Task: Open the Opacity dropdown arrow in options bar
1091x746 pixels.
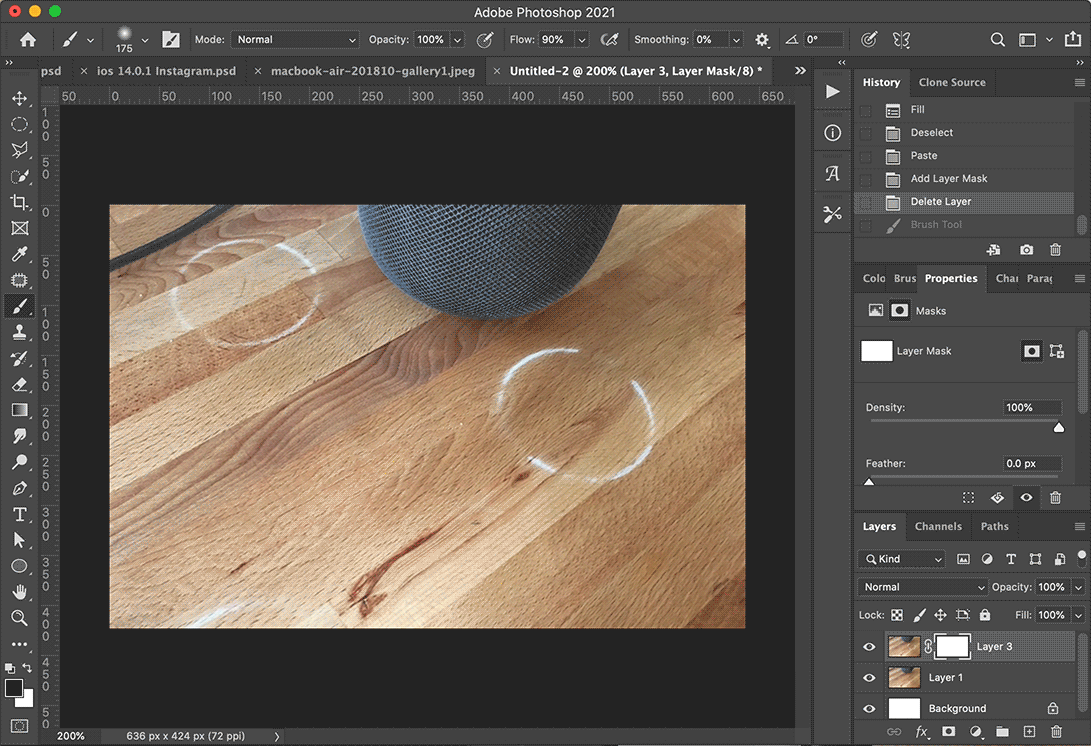Action: pyautogui.click(x=457, y=40)
